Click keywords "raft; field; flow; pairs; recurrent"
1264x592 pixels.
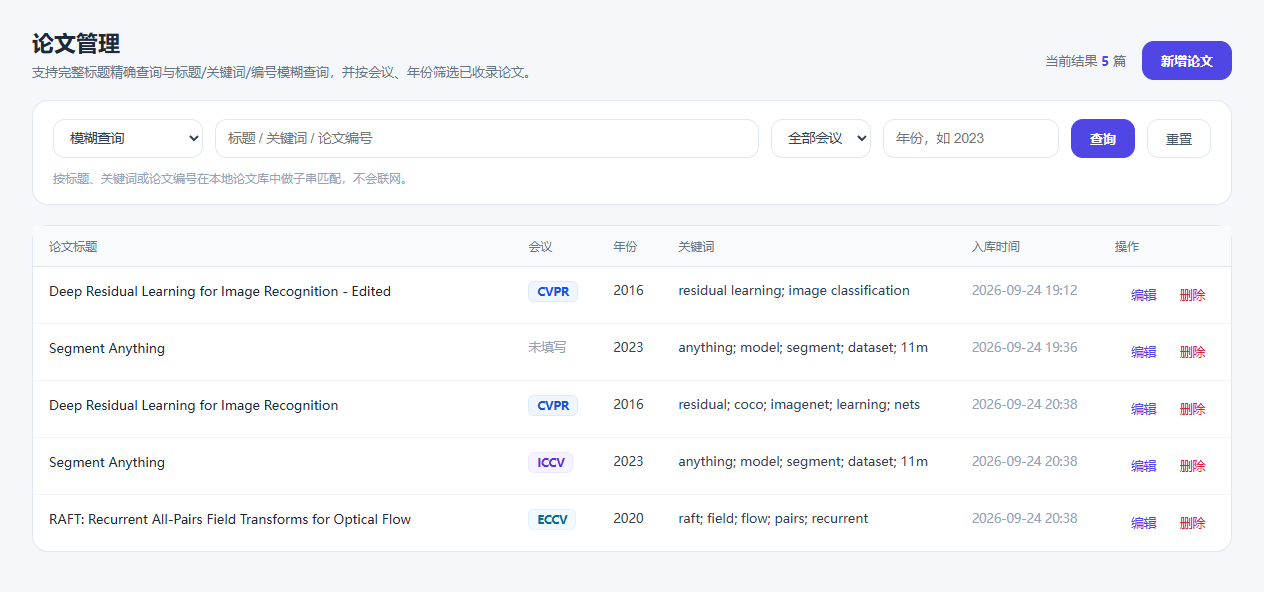click(x=773, y=519)
